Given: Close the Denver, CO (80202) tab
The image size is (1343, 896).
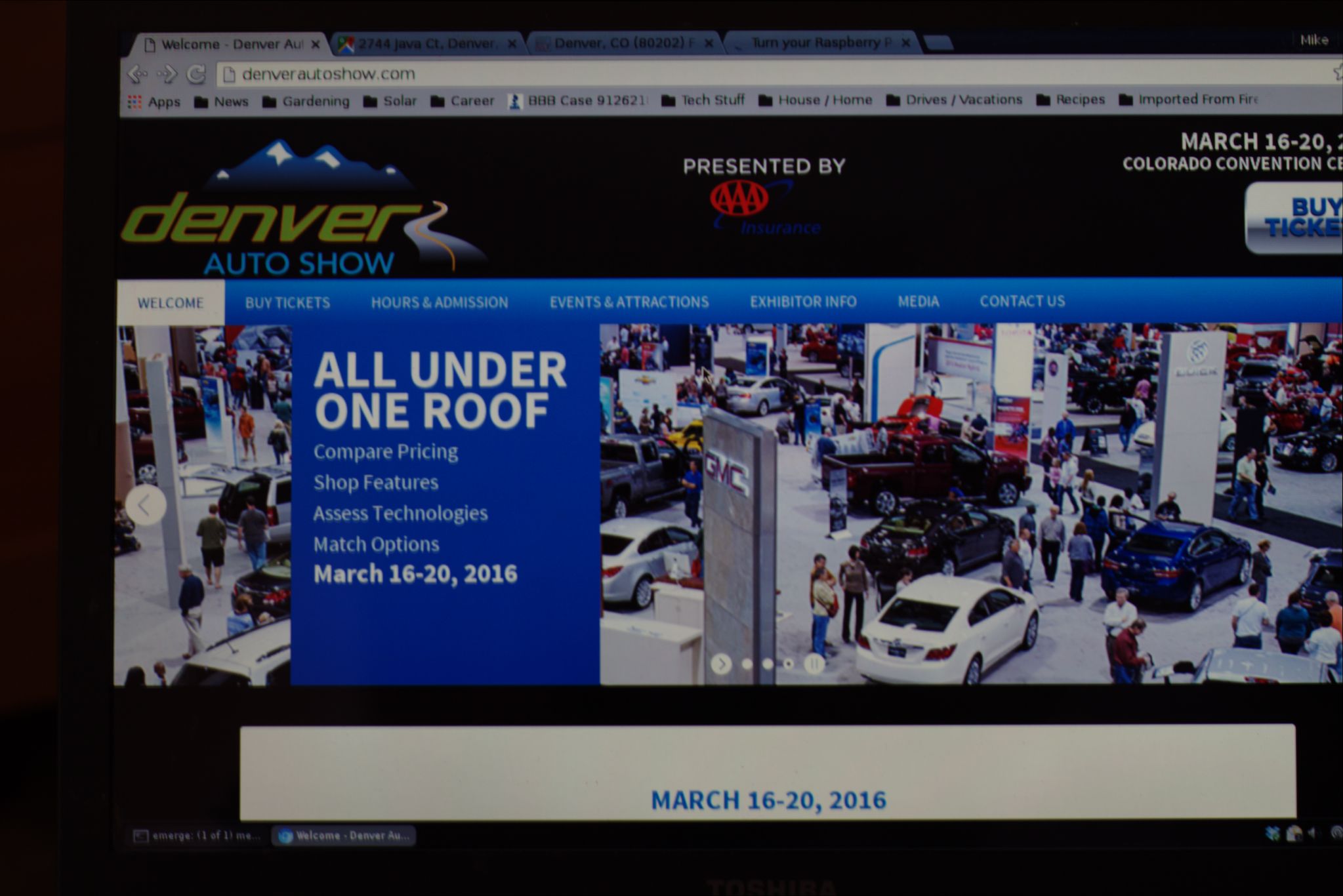Looking at the screenshot, I should [709, 43].
